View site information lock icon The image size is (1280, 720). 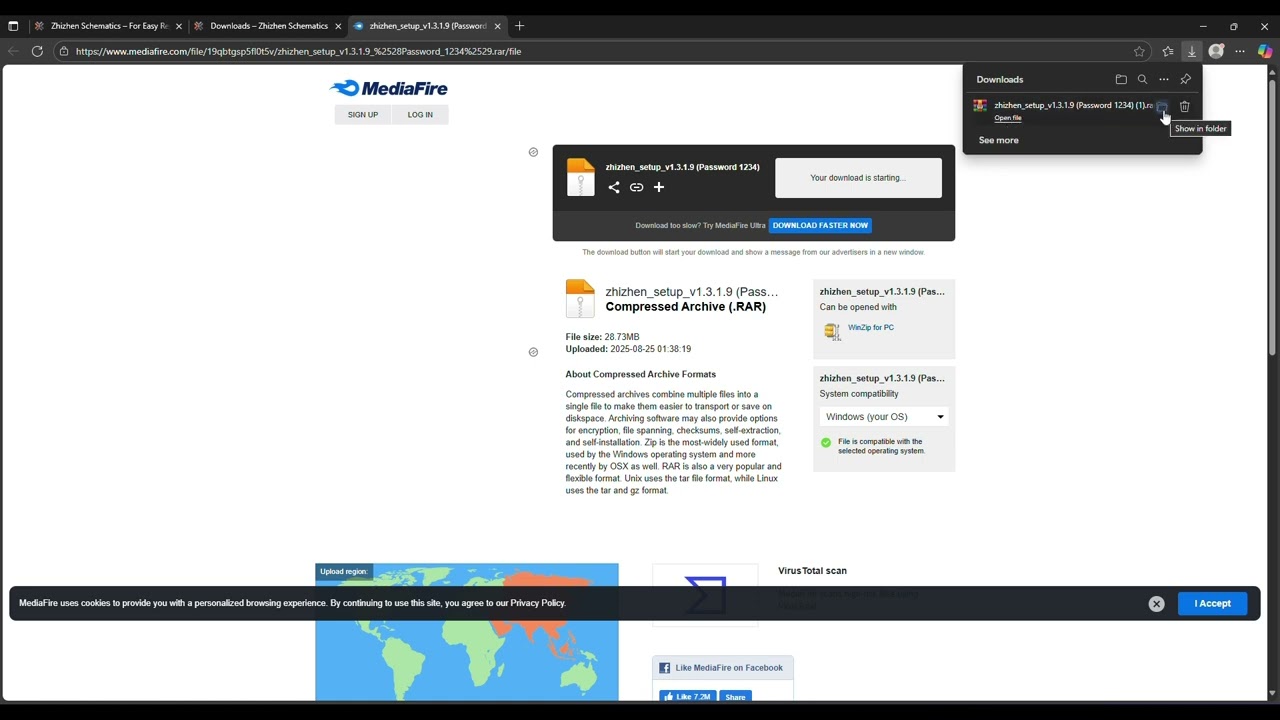[64, 51]
